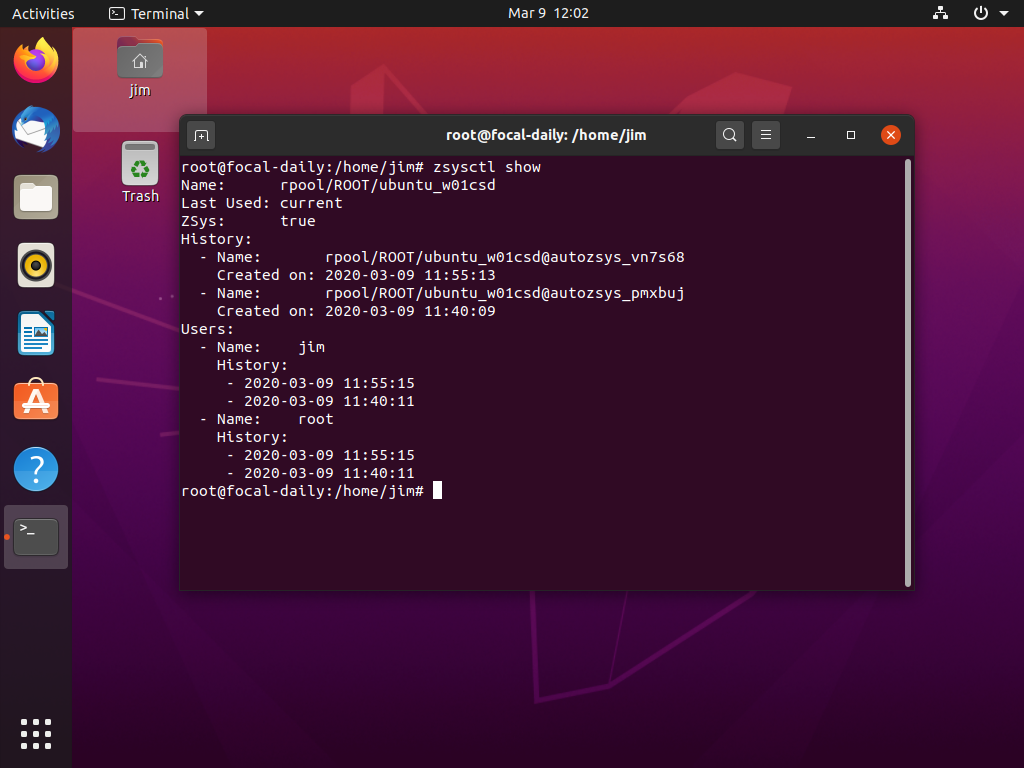Open Rhythmbox music player

(x=35, y=265)
